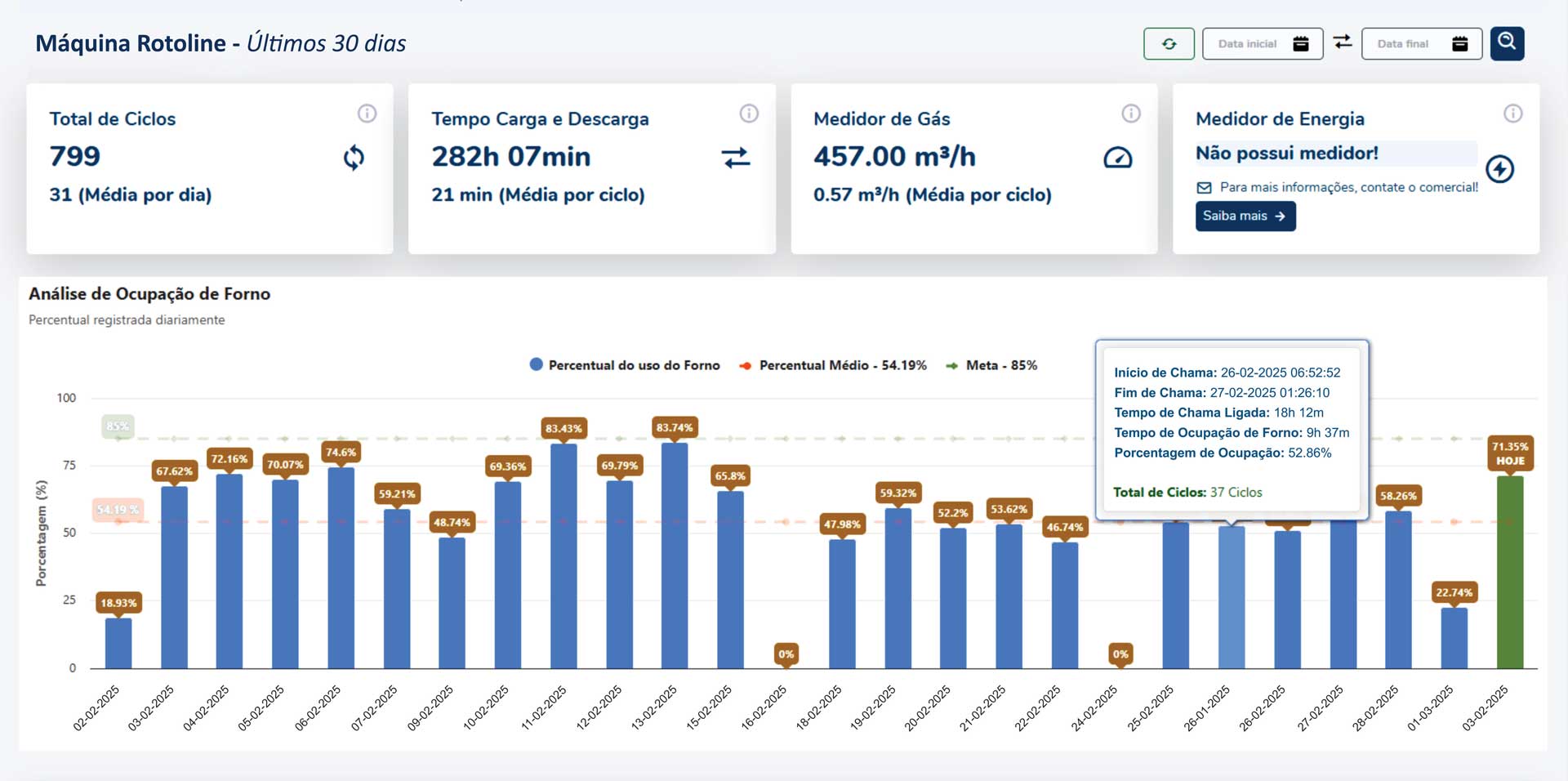Image resolution: width=1568 pixels, height=781 pixels.
Task: Click the highlighted light-blue bar under tooltip
Action: tap(1232, 597)
